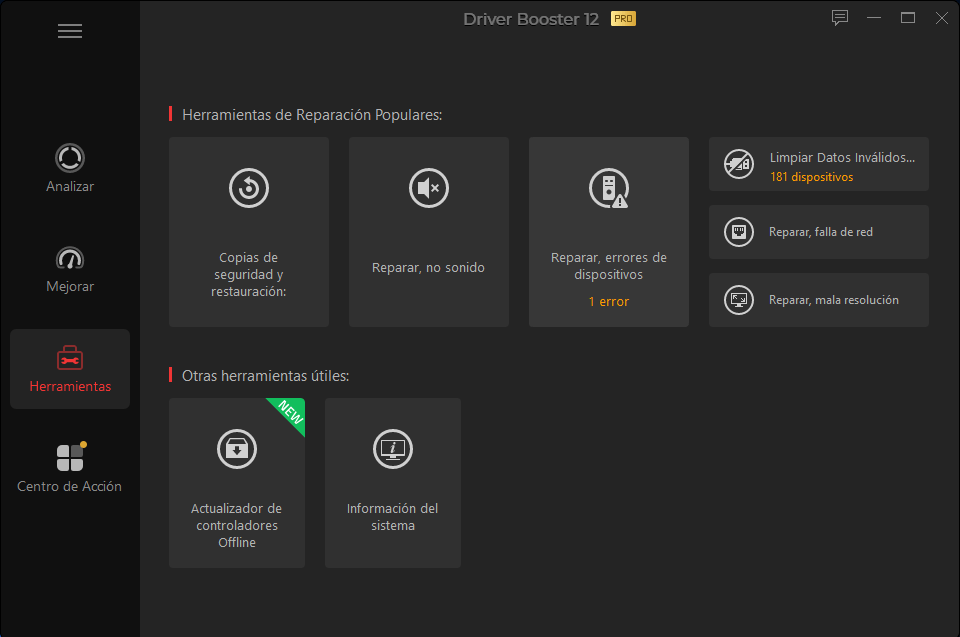Click the PRO badge
960x637 pixels.
(623, 19)
